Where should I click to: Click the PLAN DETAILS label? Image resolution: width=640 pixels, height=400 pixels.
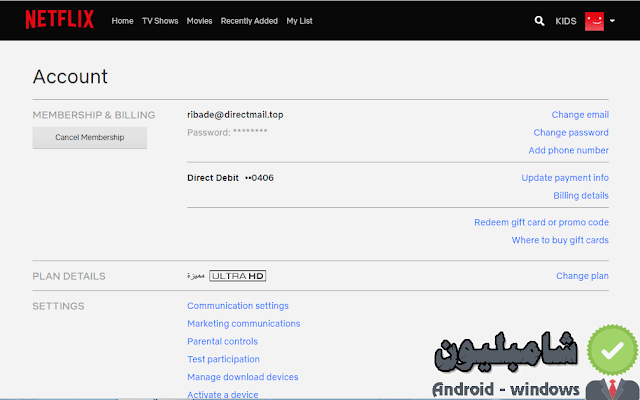[x=69, y=276]
